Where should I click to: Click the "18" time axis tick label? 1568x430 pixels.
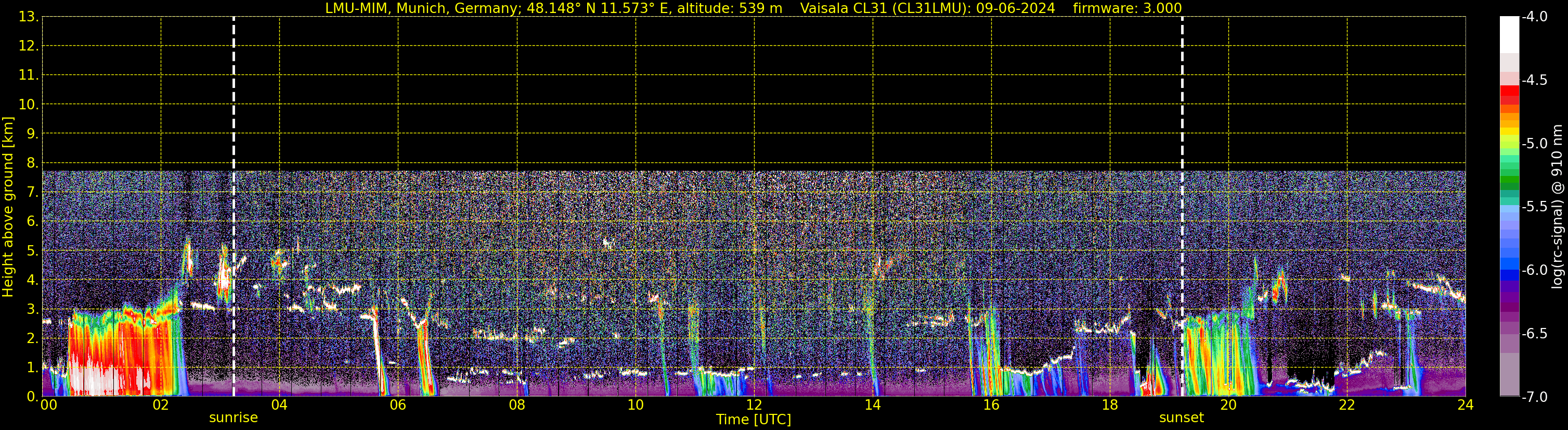click(1110, 405)
